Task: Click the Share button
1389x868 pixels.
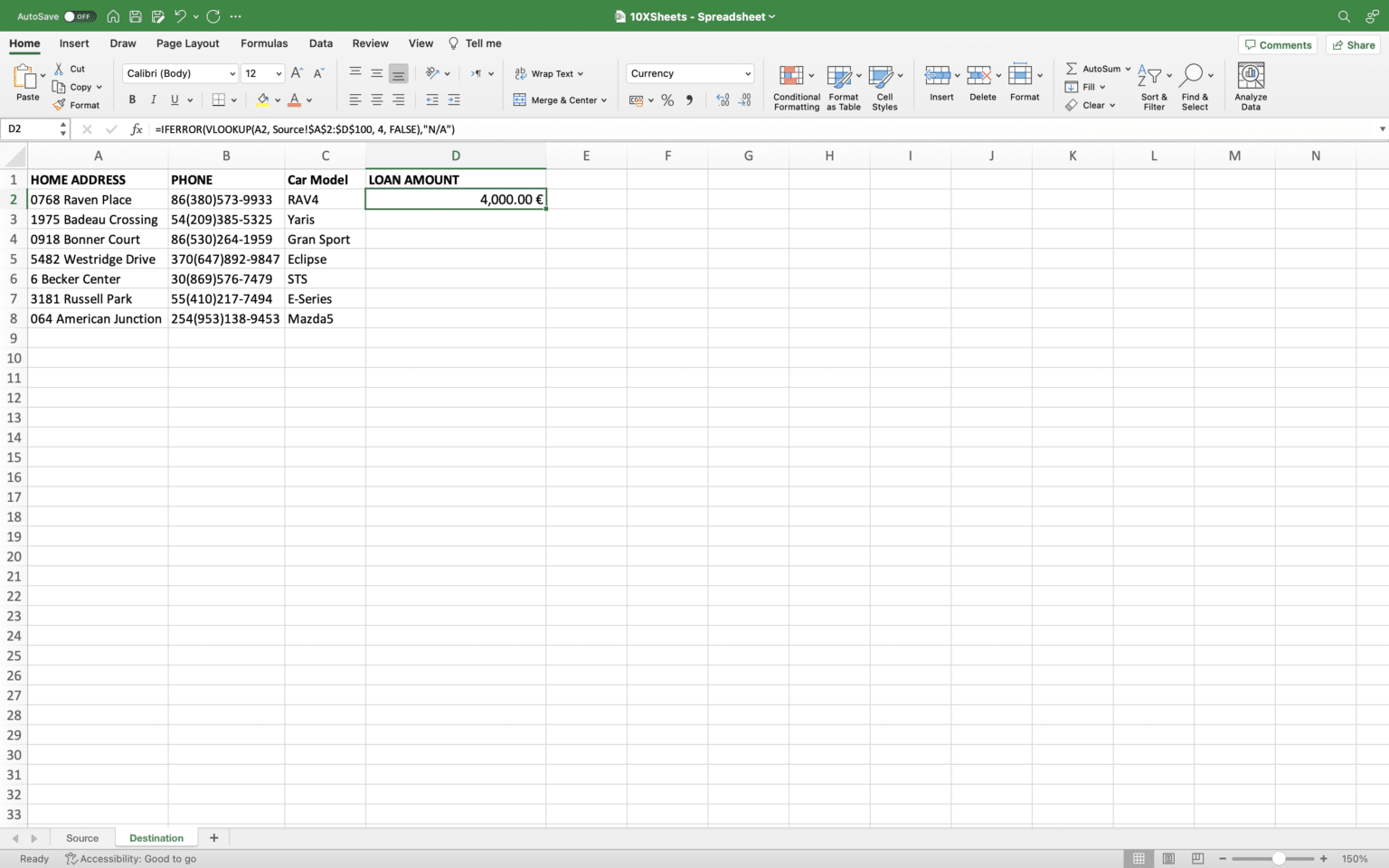Action: click(x=1352, y=44)
